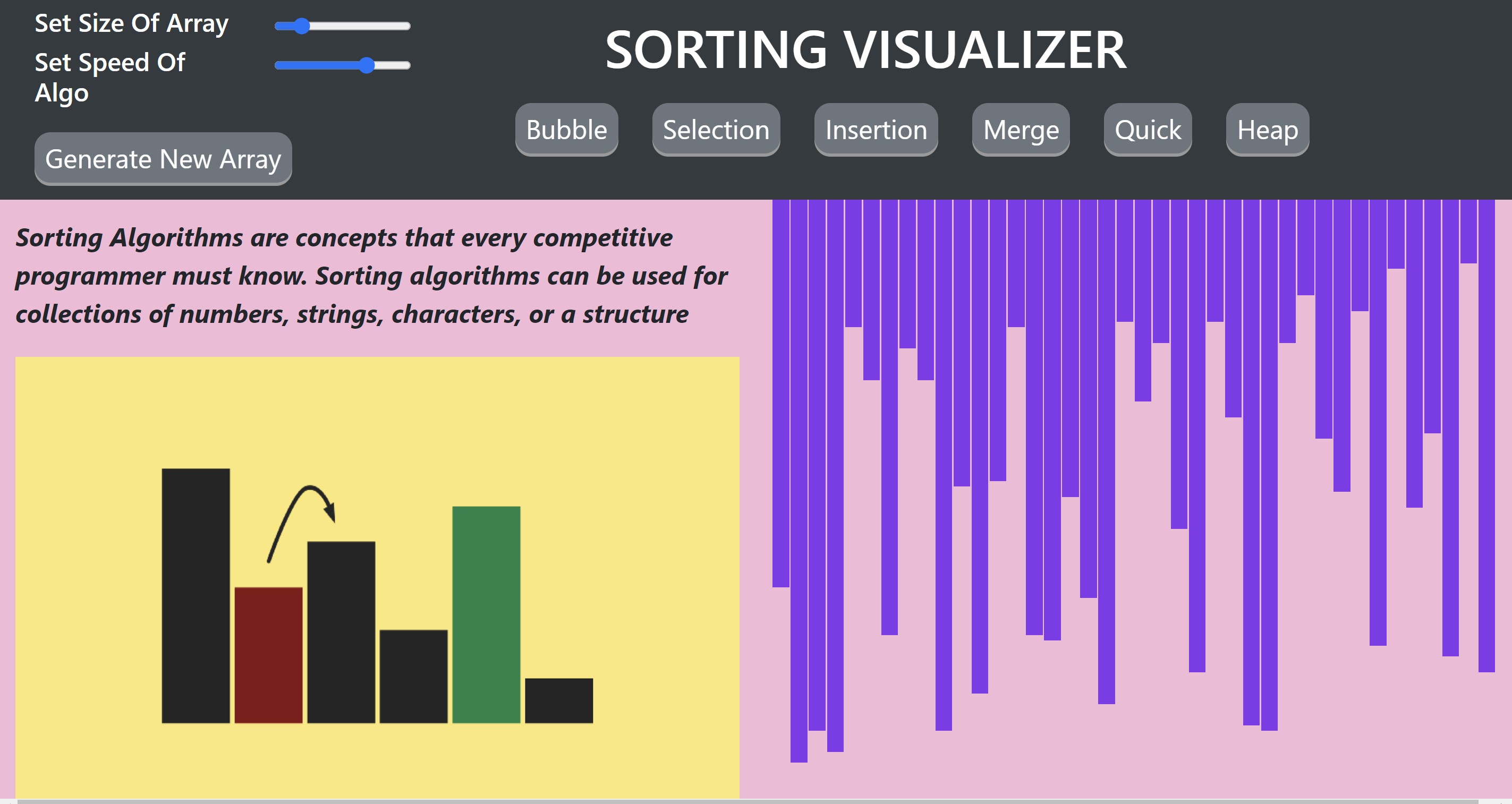
Task: Click the Bubble sort button
Action: coord(566,130)
